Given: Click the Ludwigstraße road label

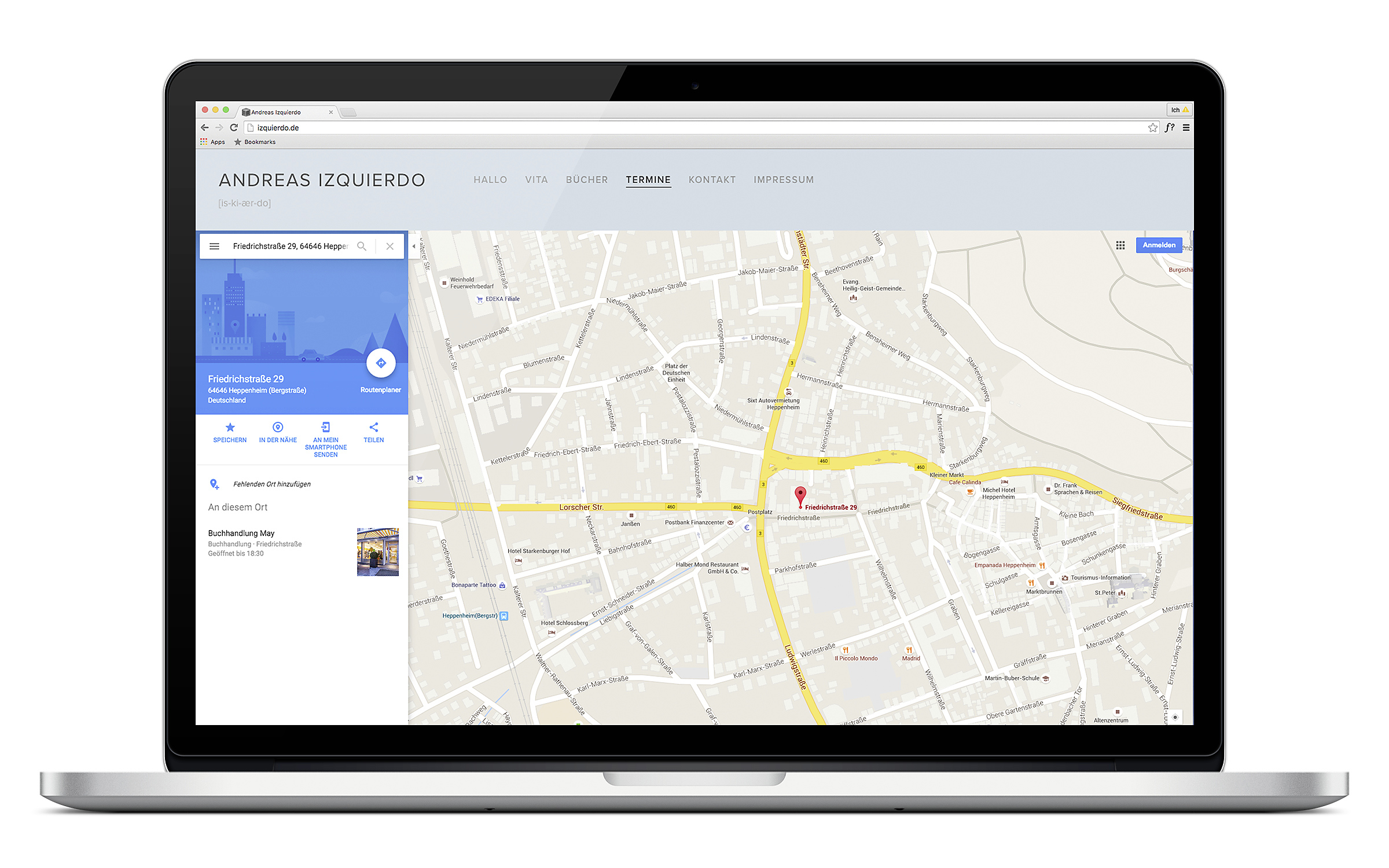Looking at the screenshot, I should [x=796, y=667].
